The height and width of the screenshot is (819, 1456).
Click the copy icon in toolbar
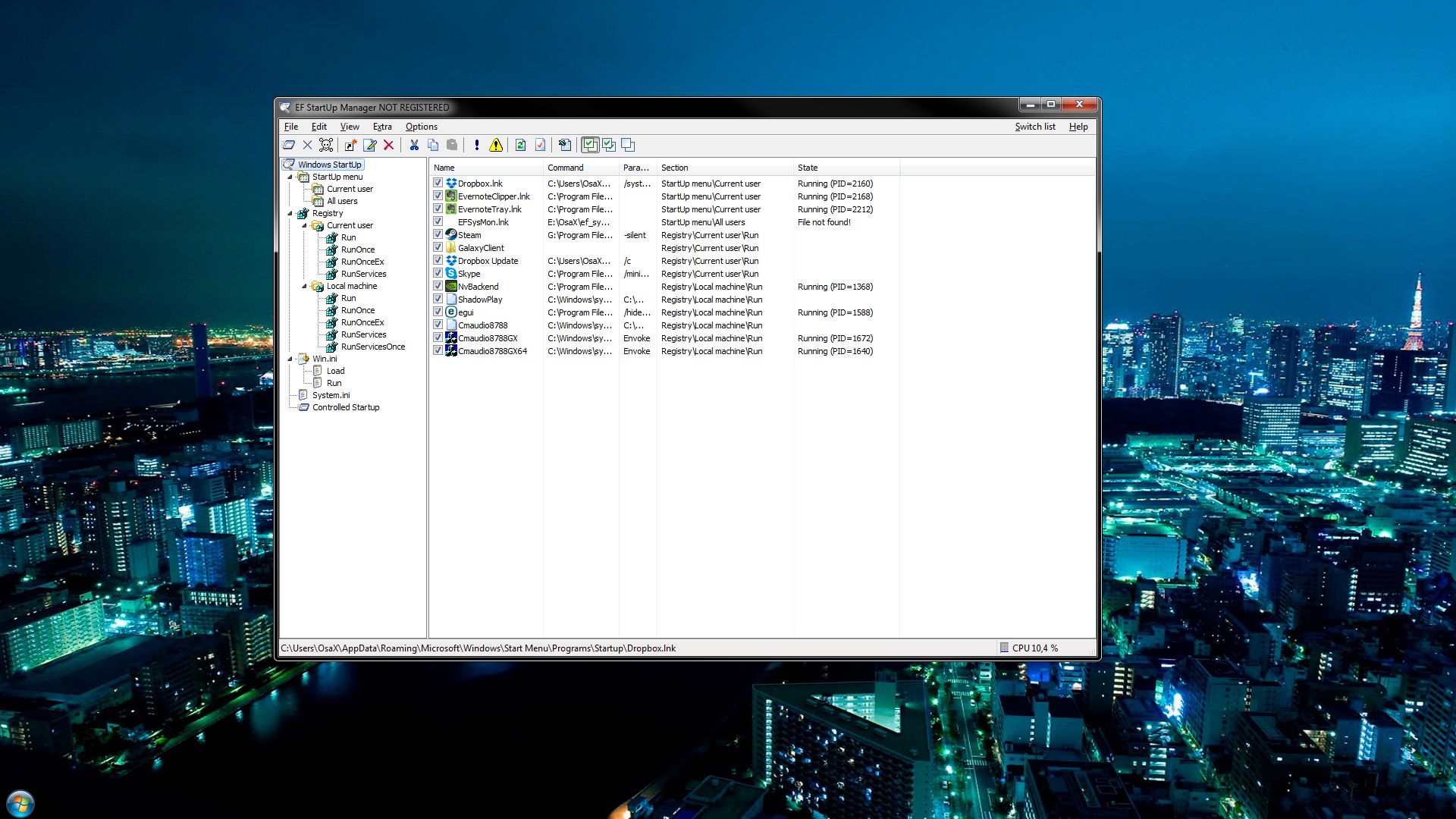point(433,145)
